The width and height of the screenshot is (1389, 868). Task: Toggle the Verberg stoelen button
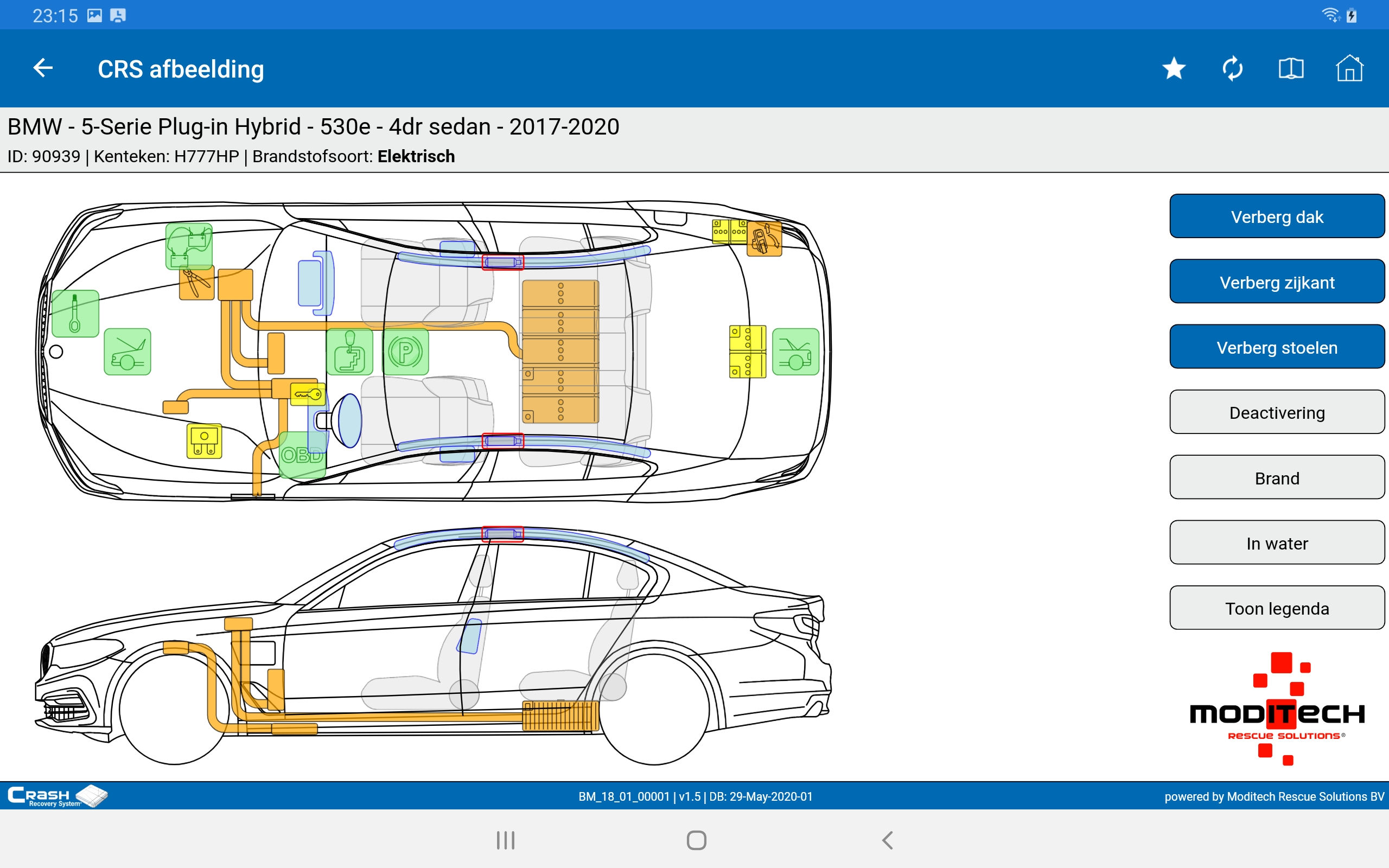tap(1277, 347)
